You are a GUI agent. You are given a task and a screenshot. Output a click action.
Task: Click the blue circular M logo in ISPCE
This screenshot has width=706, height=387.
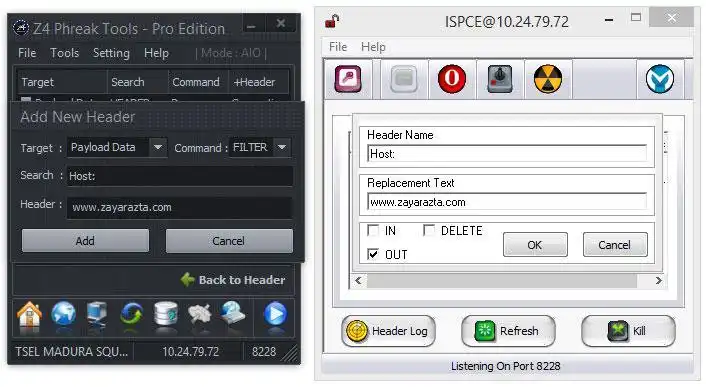pos(660,79)
